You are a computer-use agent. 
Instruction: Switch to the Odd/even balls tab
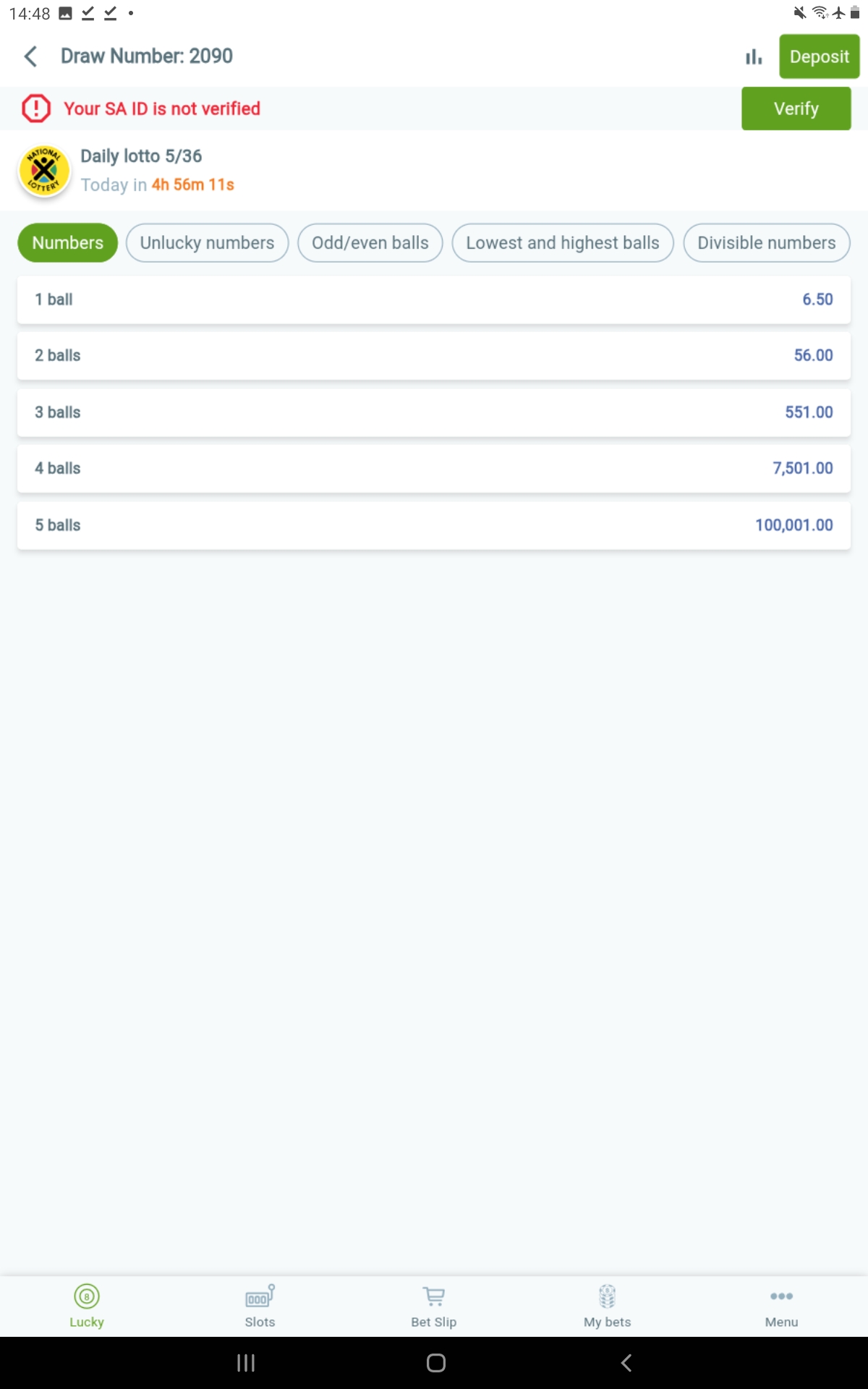coord(370,242)
